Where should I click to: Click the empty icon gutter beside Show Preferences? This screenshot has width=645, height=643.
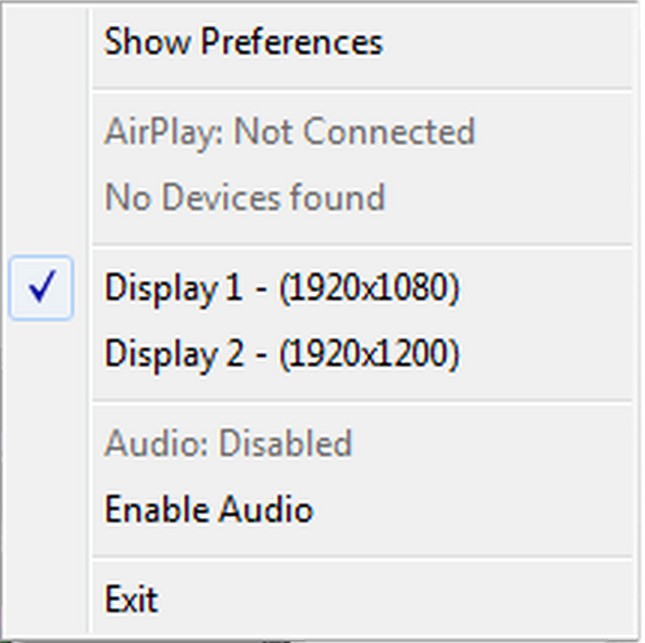[x=41, y=42]
